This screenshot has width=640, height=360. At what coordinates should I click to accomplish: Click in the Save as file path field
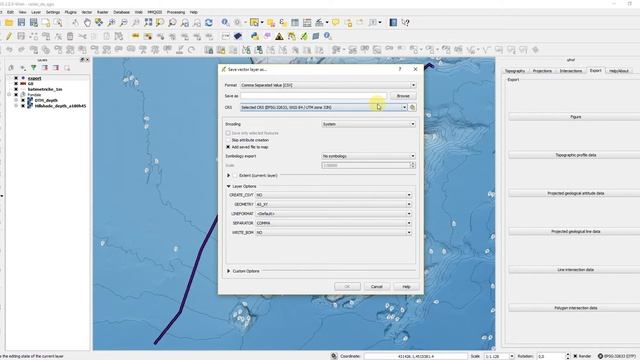click(x=313, y=96)
